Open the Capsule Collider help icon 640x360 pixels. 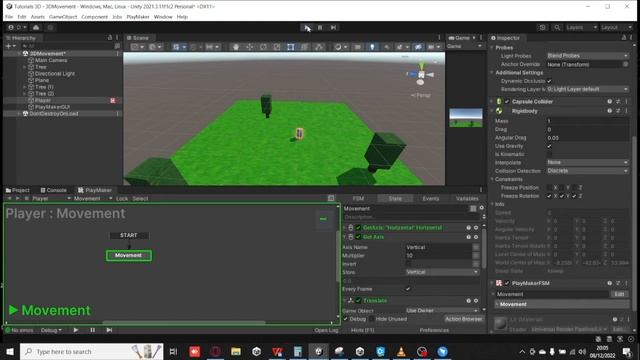(x=609, y=102)
